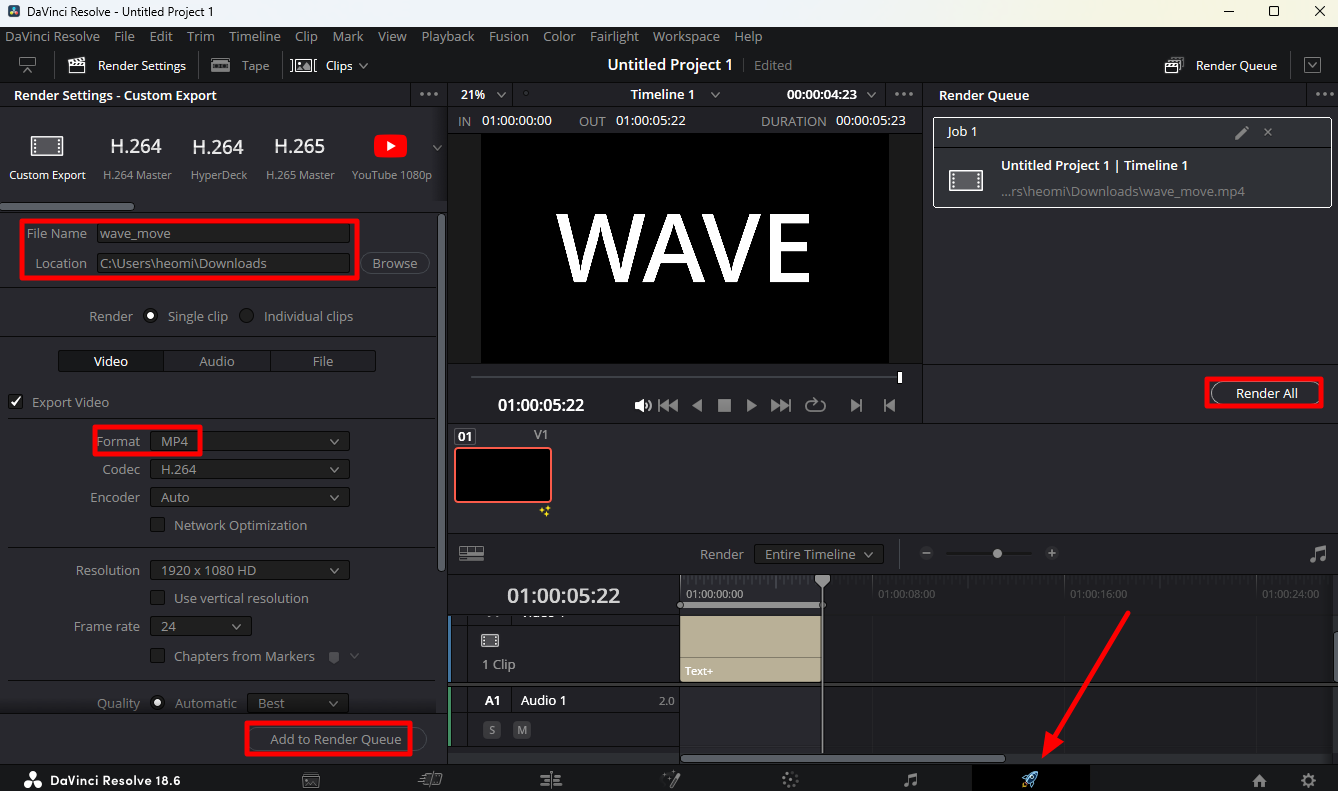Open the Workspace menu

(686, 36)
